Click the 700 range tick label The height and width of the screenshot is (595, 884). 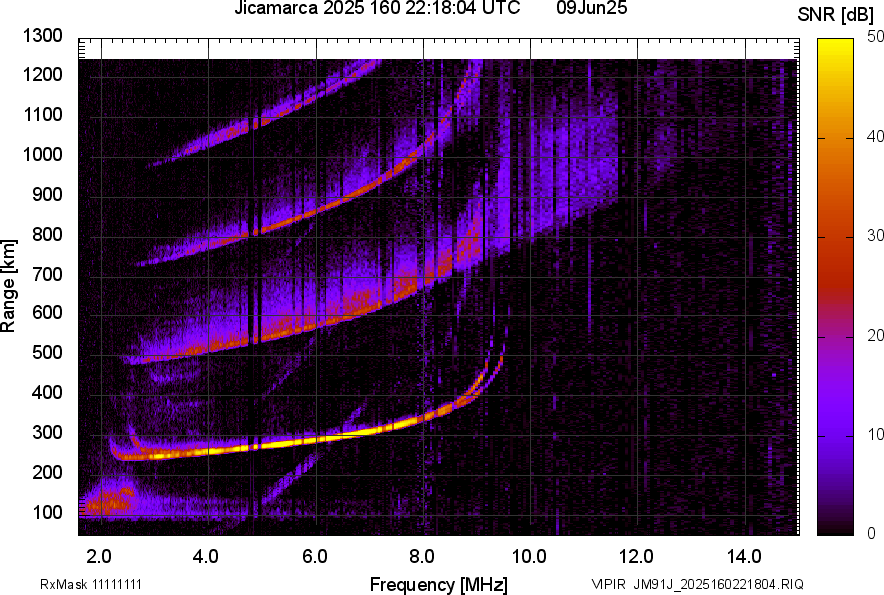[47, 274]
